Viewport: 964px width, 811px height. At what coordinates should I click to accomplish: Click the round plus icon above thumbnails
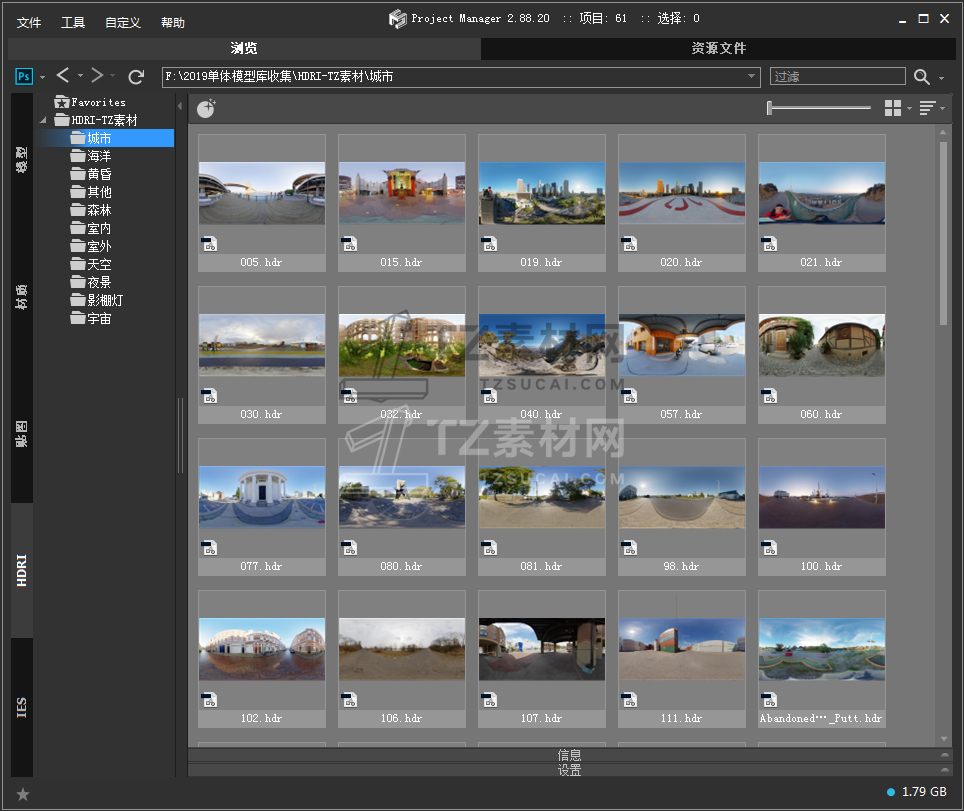click(206, 109)
